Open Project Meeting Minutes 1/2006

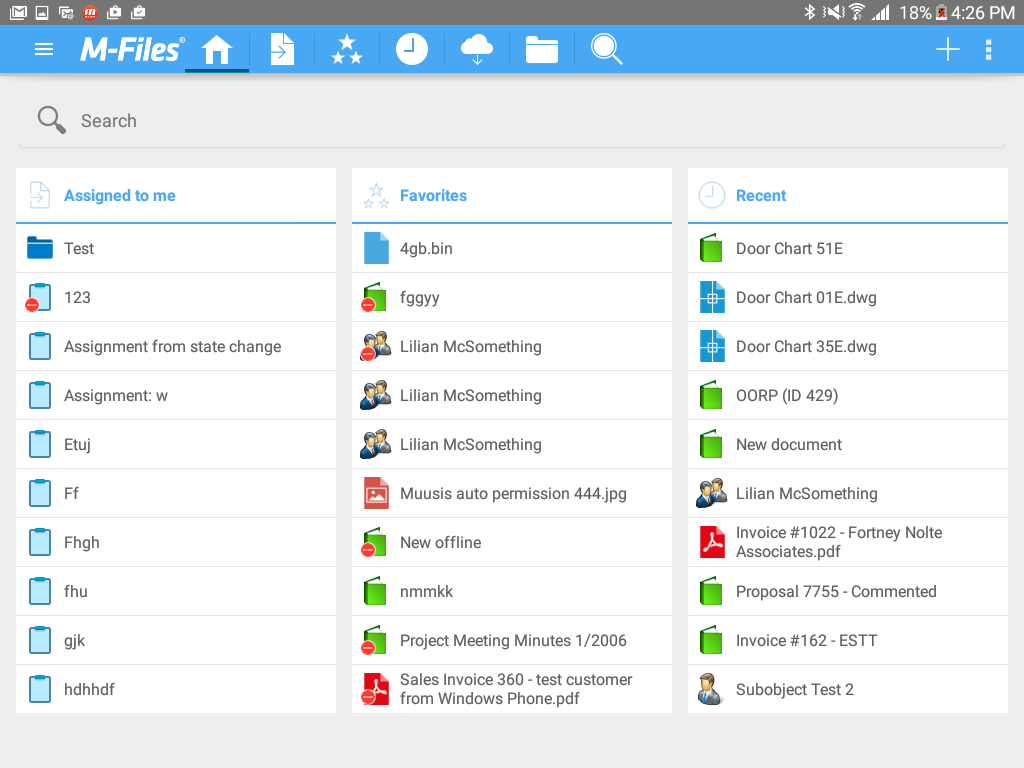tap(511, 640)
